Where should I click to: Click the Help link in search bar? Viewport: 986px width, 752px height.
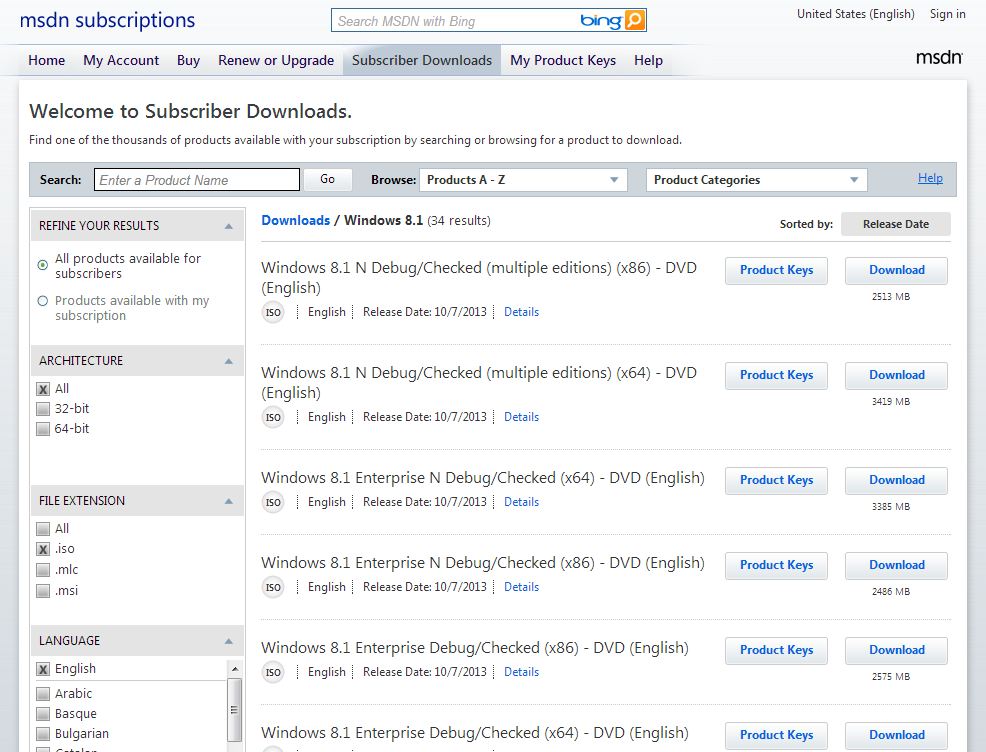930,178
